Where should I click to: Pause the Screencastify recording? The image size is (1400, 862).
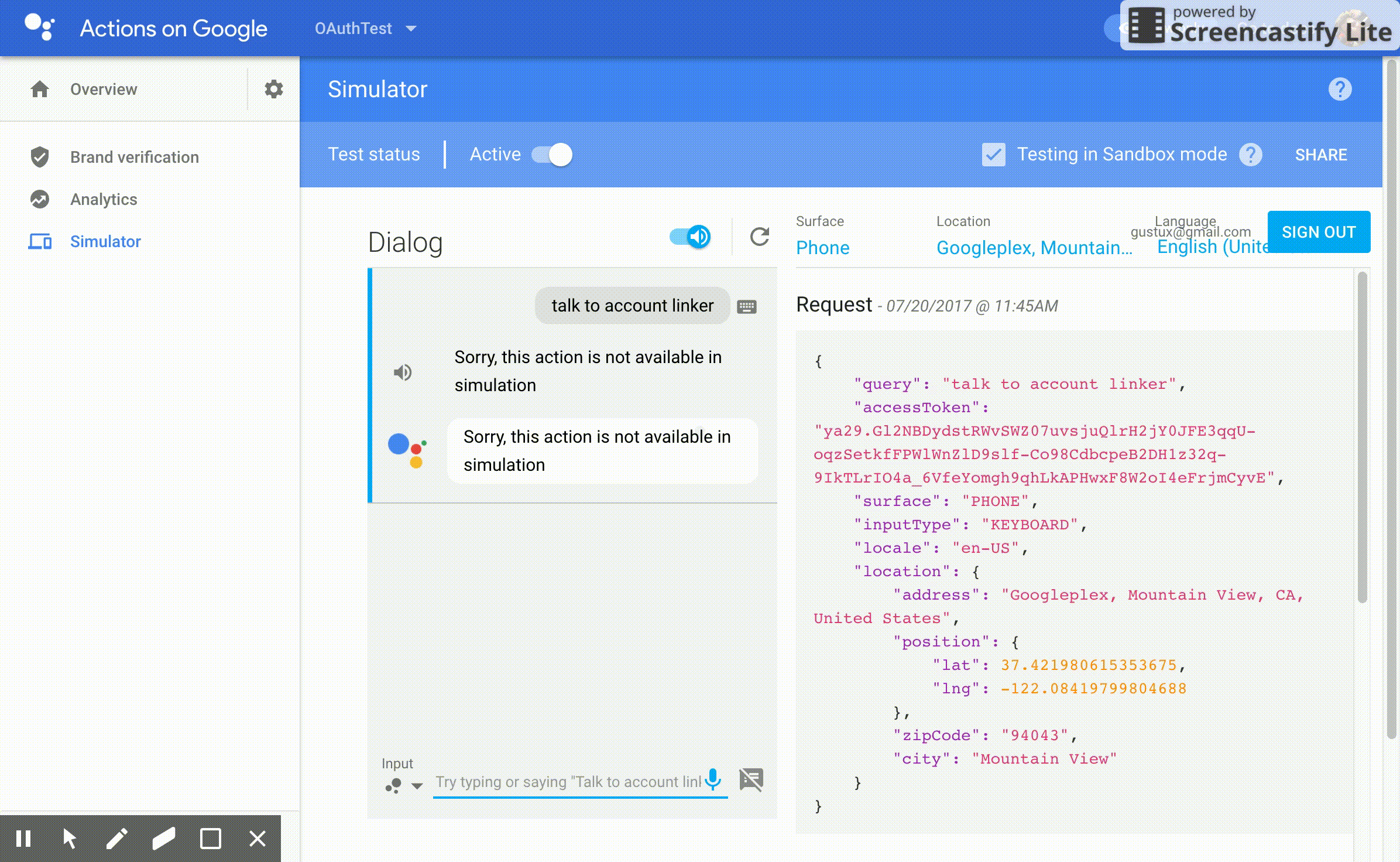pyautogui.click(x=23, y=839)
